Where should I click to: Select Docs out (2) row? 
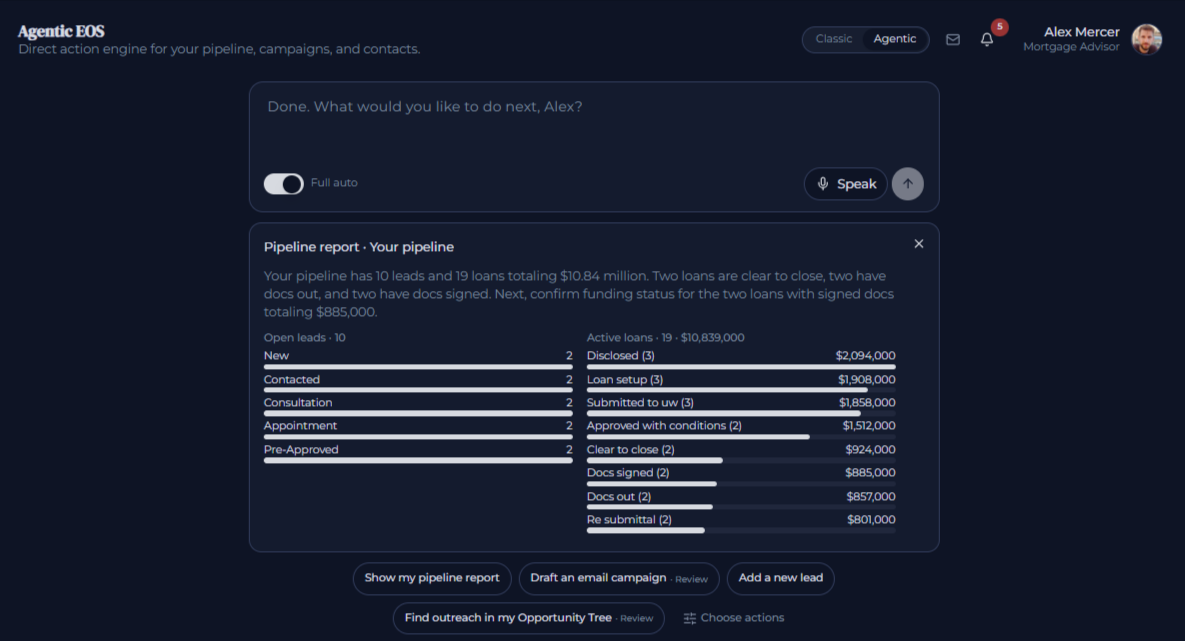(x=741, y=500)
